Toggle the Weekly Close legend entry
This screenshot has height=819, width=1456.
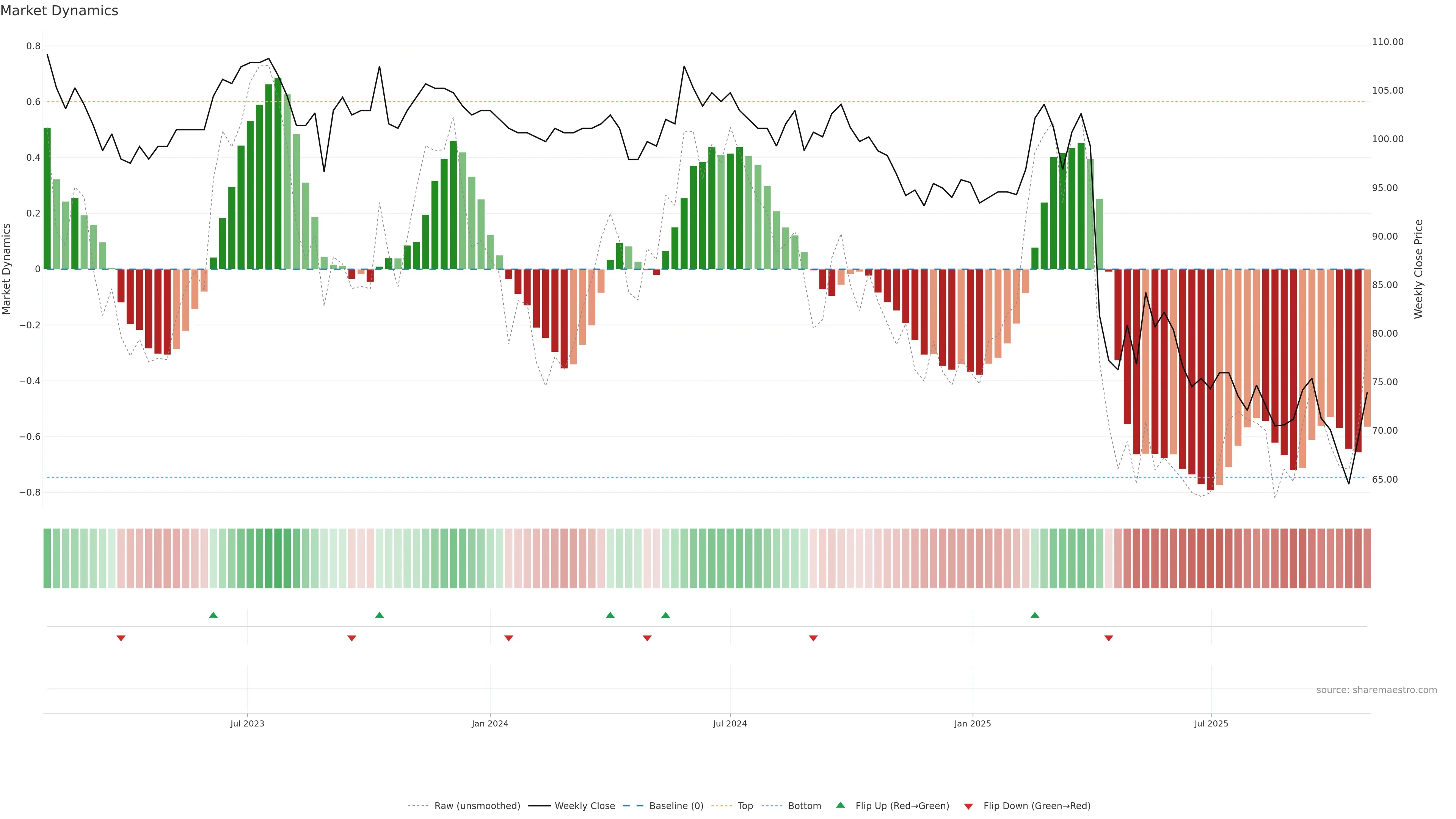584,806
